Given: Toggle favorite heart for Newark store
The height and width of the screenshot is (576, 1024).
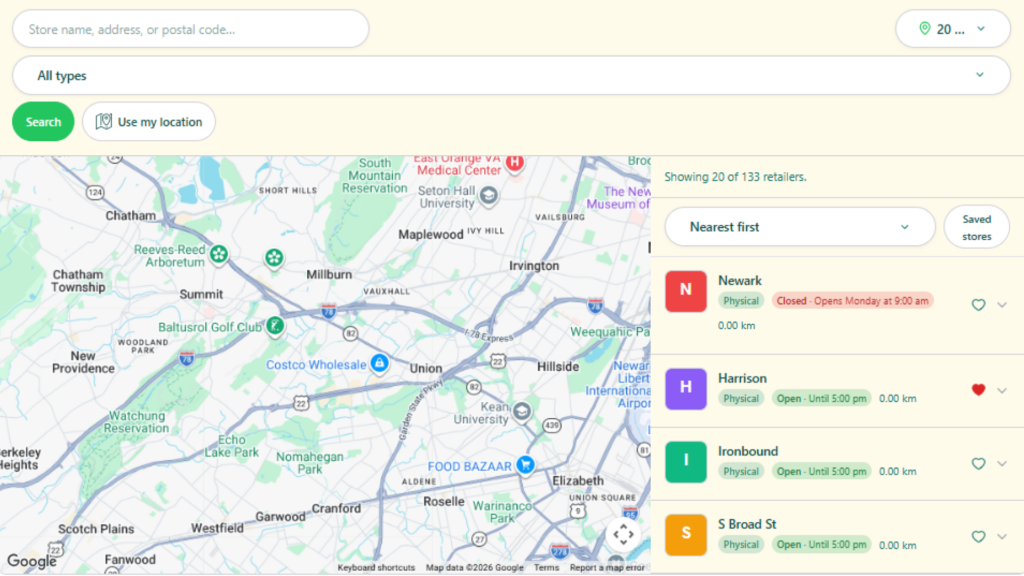Looking at the screenshot, I should pyautogui.click(x=978, y=304).
